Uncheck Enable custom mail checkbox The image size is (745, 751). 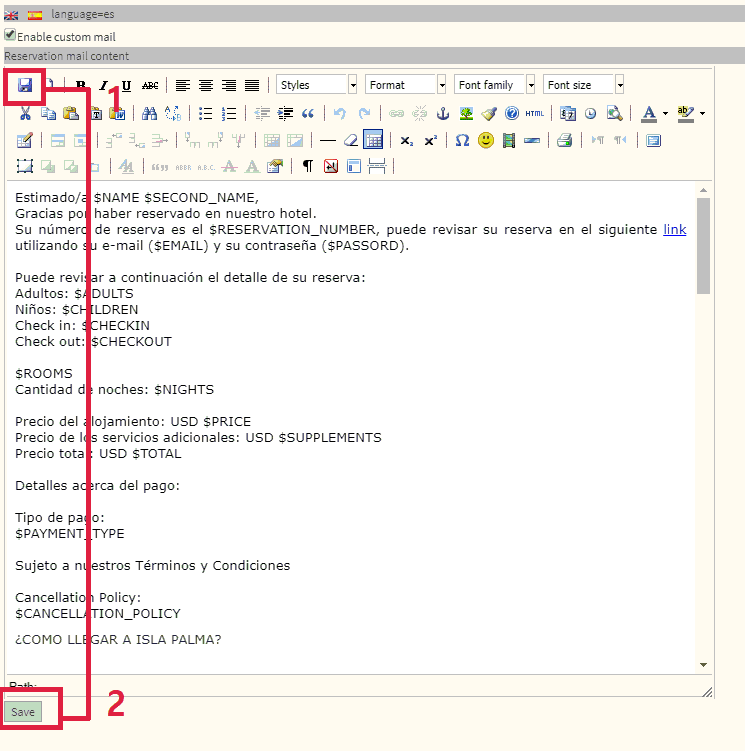(x=10, y=35)
